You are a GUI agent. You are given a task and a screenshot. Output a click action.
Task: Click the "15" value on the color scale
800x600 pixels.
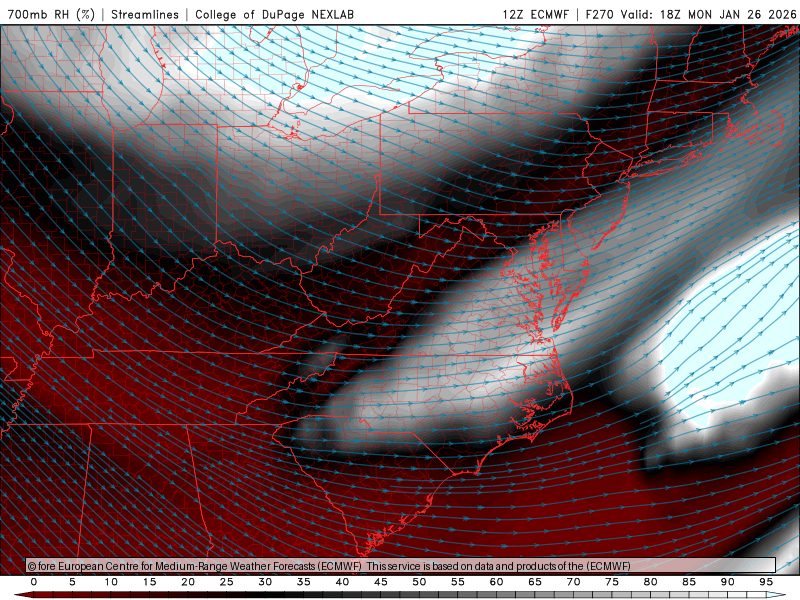point(149,582)
